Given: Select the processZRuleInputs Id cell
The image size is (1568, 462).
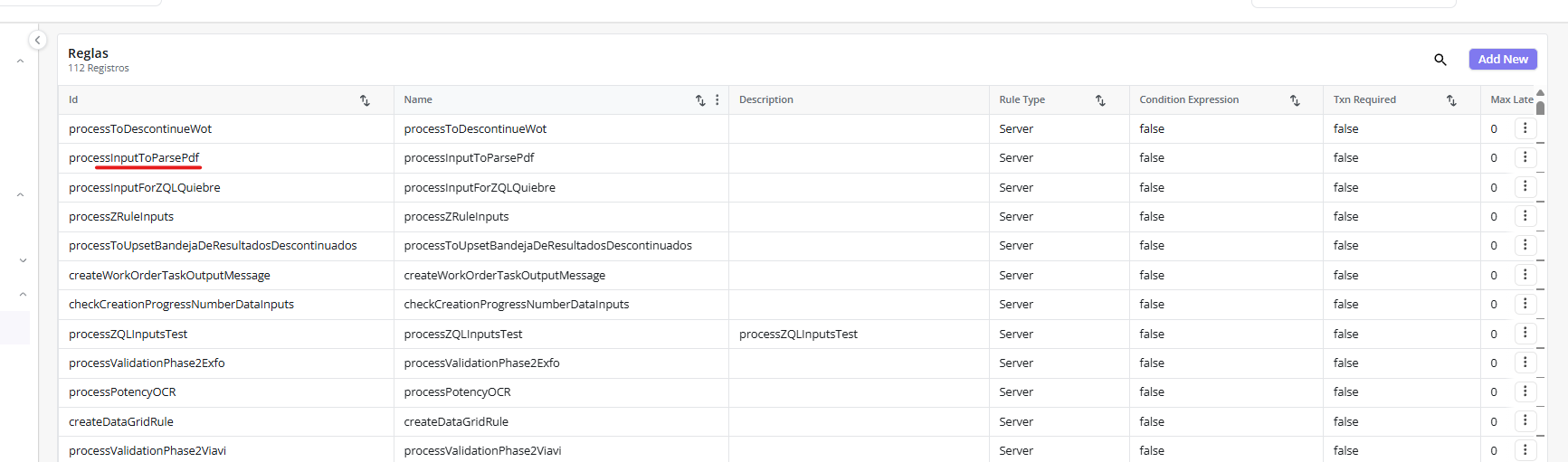Looking at the screenshot, I should click(225, 217).
